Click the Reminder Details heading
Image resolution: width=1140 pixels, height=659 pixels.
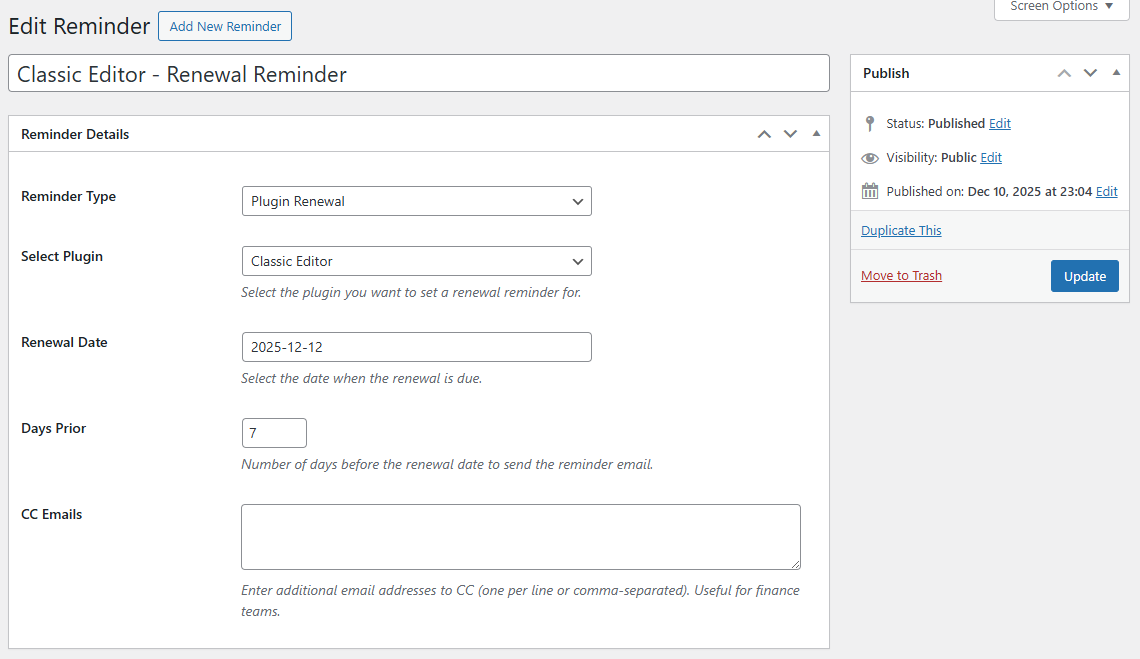[x=75, y=135]
